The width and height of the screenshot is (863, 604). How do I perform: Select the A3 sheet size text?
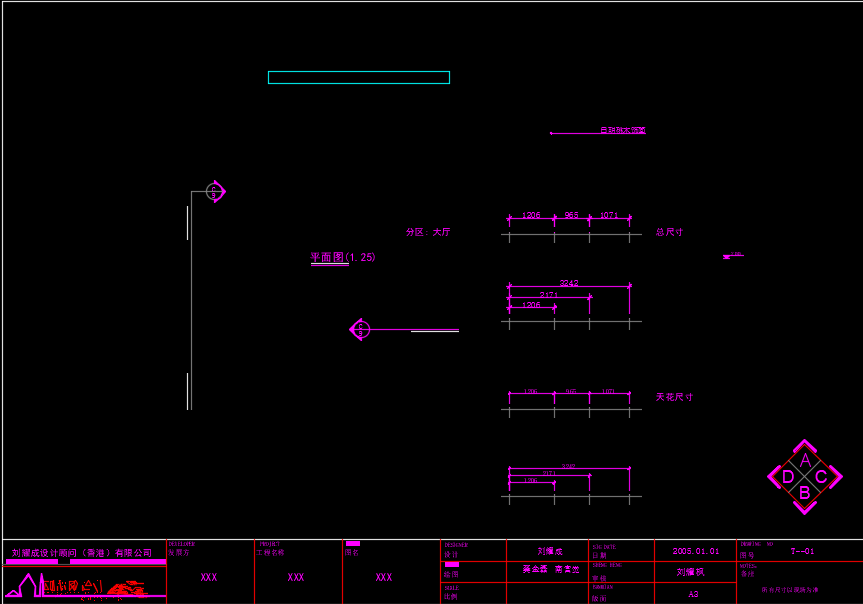[693, 594]
